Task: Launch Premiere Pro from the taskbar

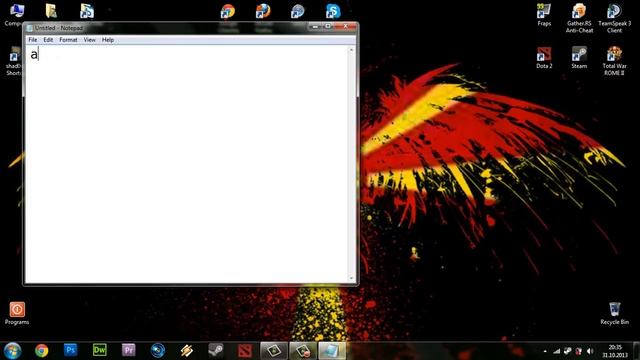Action: (x=129, y=350)
